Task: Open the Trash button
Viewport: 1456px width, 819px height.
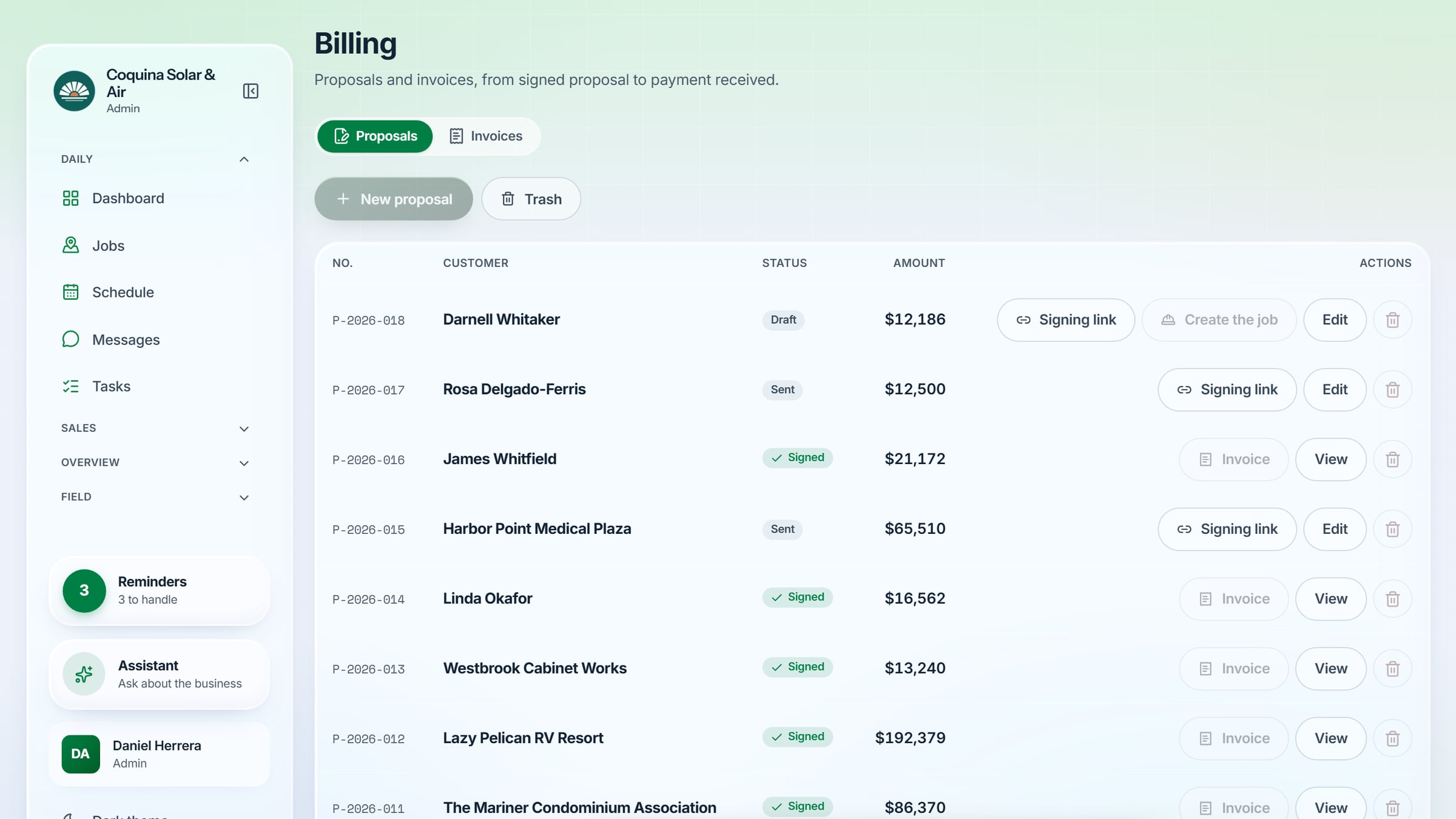Action: click(531, 199)
